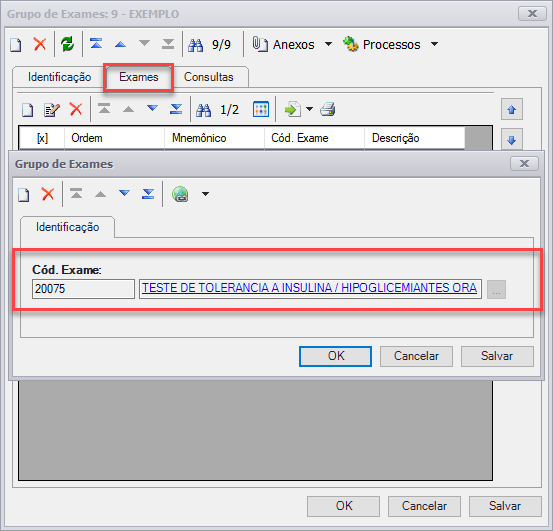Click globe printer icon in dialog toolbar
This screenshot has height=531, width=553.
(x=180, y=194)
